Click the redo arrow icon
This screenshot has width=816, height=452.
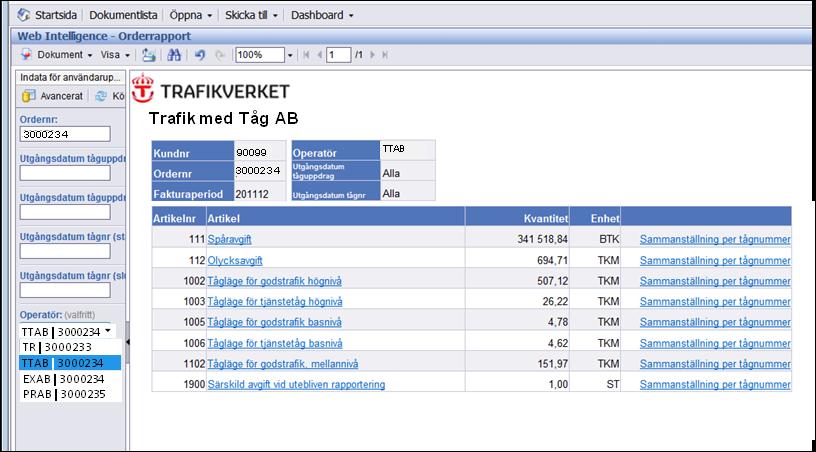pyautogui.click(x=220, y=55)
